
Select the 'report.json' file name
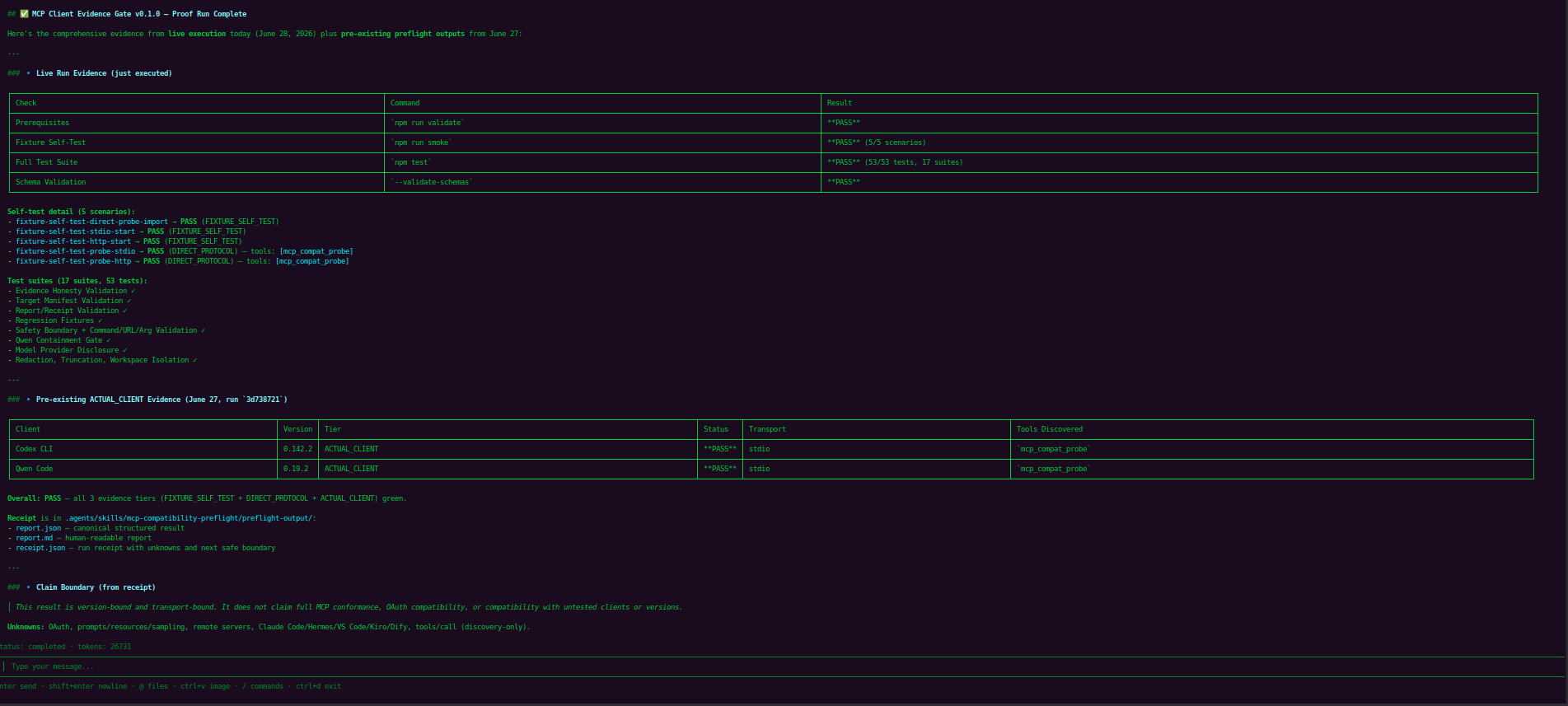(38, 528)
